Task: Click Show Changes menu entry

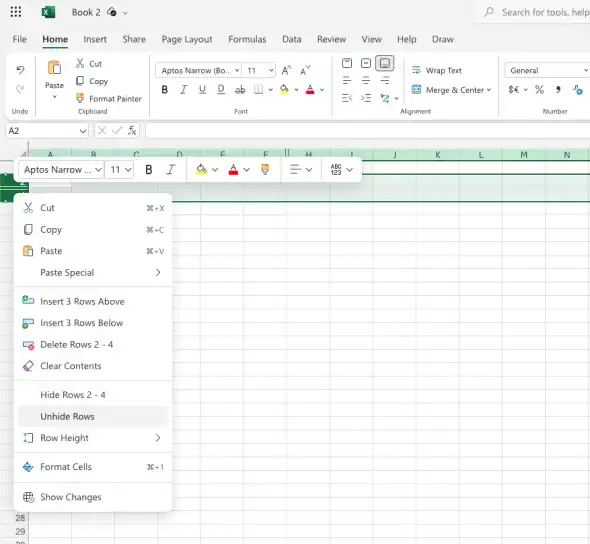Action: [x=93, y=497]
